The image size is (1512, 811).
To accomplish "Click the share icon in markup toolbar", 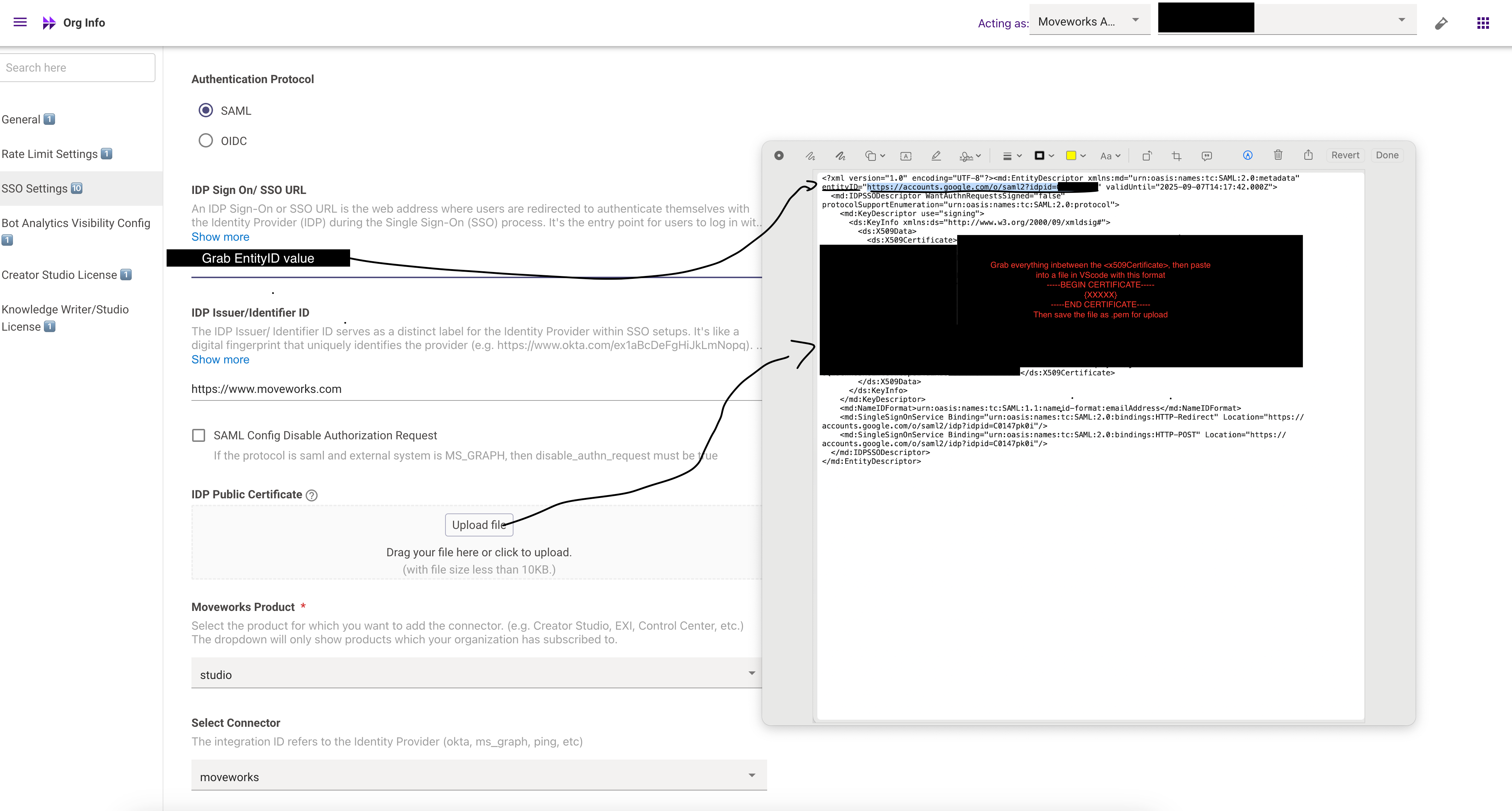I will tap(1308, 155).
